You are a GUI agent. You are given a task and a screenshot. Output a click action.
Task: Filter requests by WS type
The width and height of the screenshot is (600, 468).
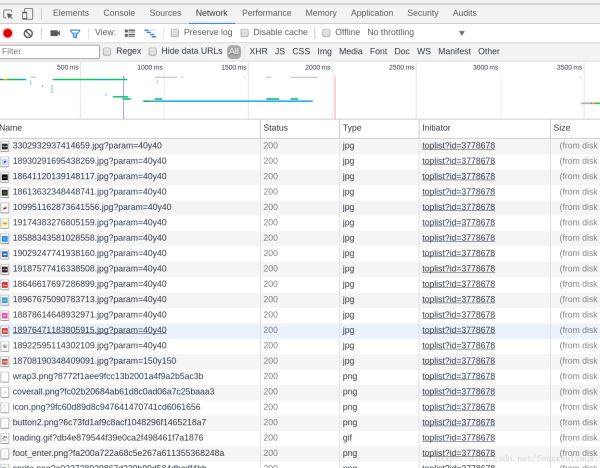[424, 51]
